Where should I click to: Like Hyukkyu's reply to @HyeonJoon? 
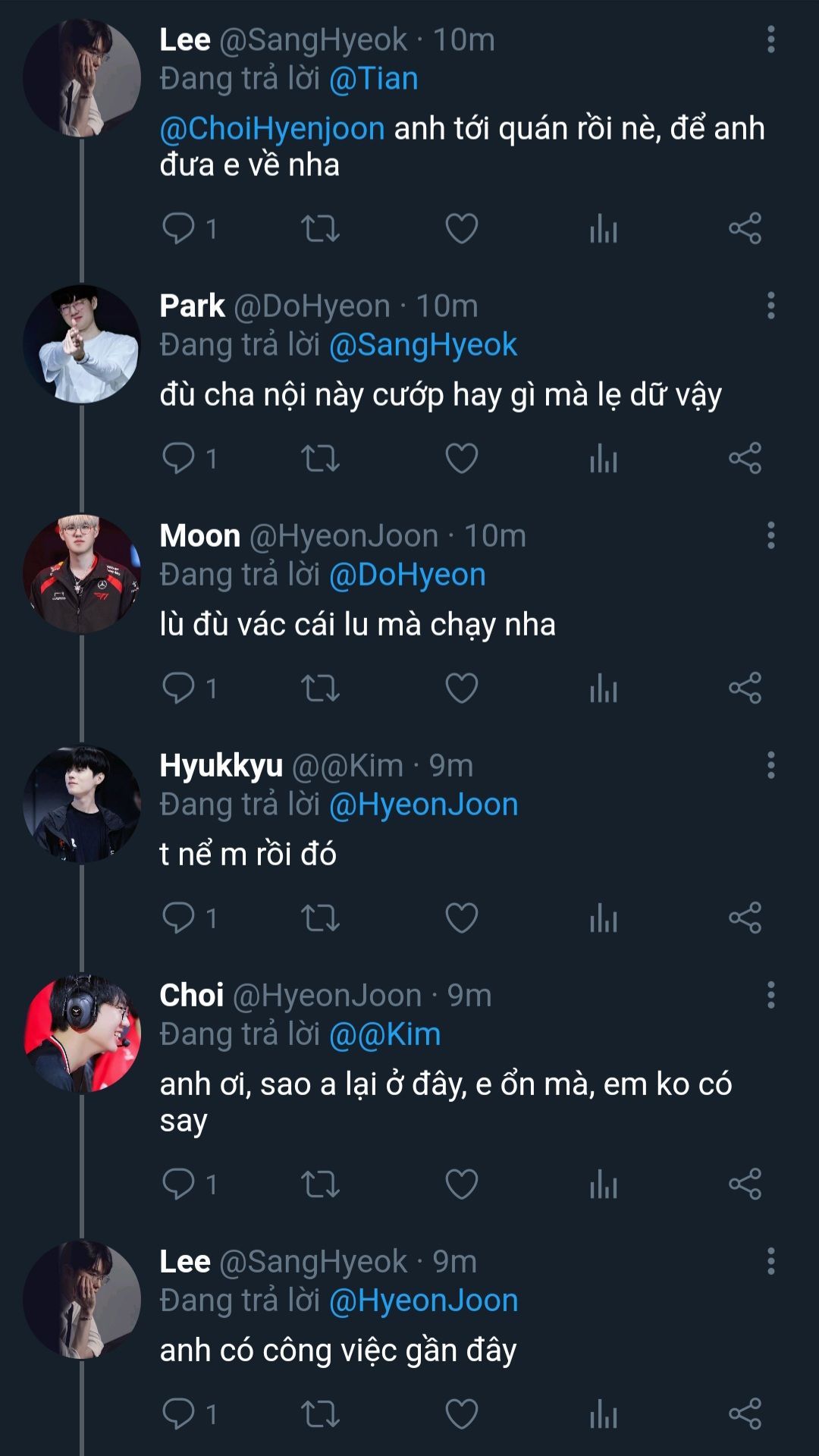click(461, 918)
